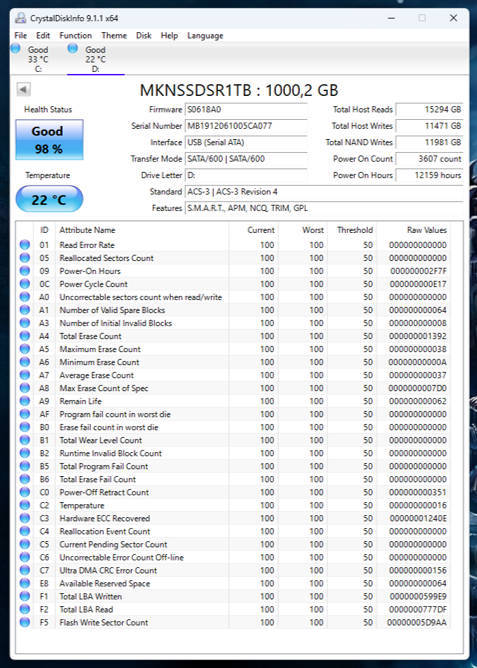The width and height of the screenshot is (477, 668).
Task: Click the status icon for Maximum Erase Count
Action: (25, 349)
